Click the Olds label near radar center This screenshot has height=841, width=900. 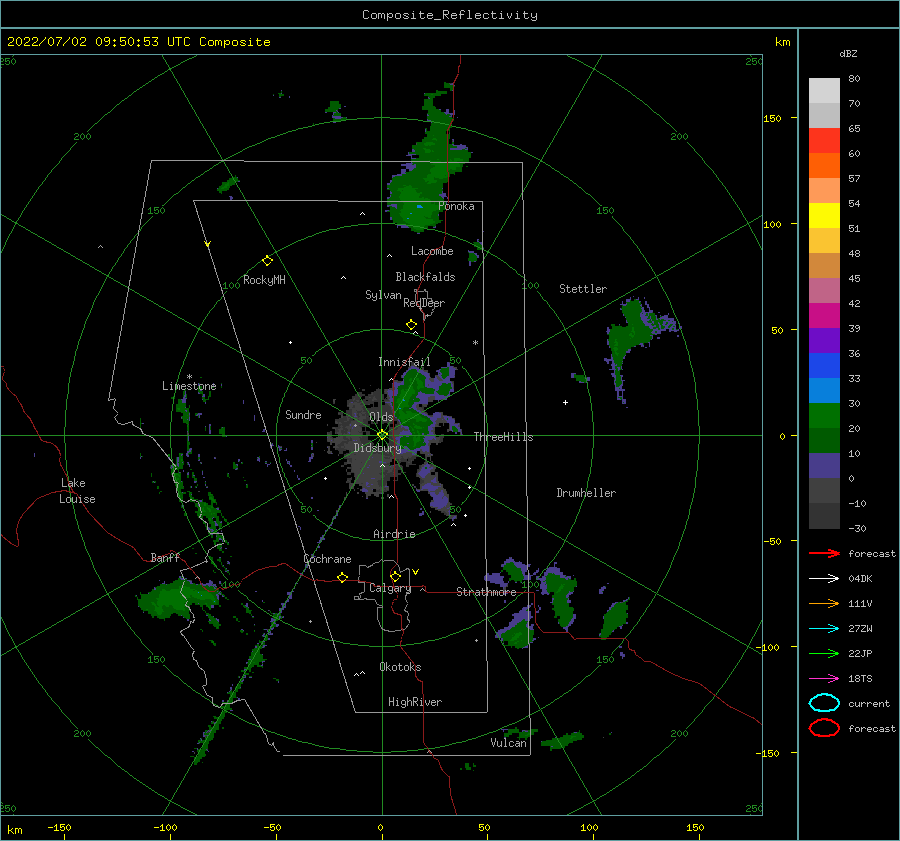point(381,417)
